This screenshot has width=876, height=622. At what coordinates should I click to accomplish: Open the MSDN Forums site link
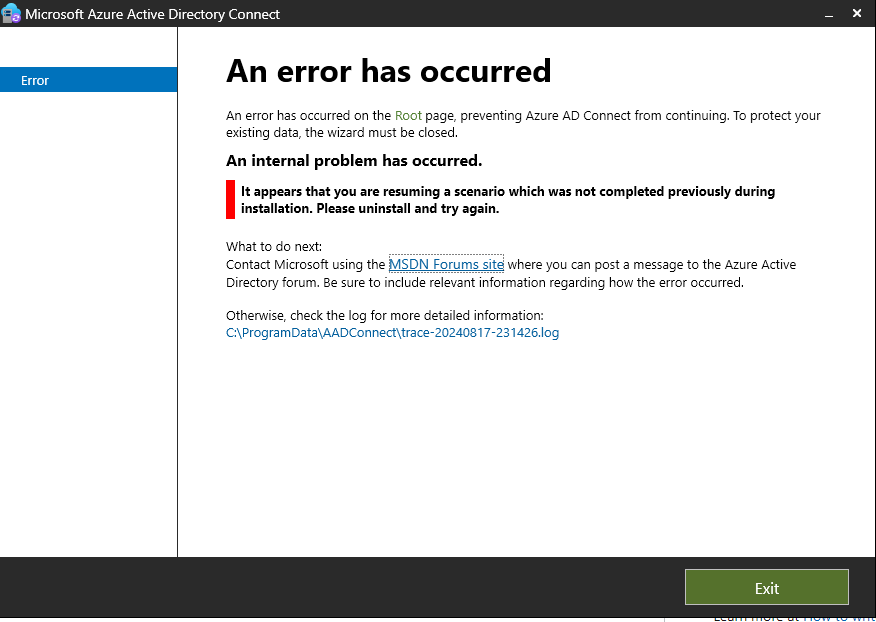[x=446, y=264]
